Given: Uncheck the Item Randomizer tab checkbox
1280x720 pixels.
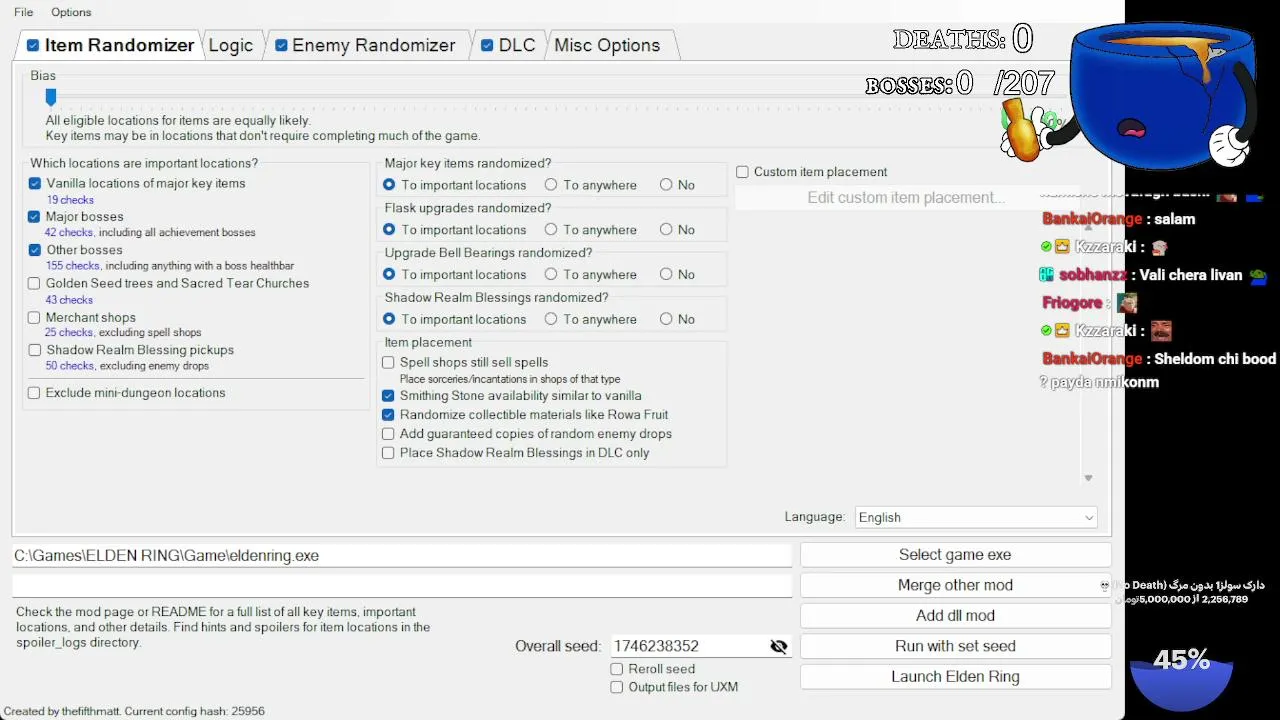Looking at the screenshot, I should tap(33, 45).
